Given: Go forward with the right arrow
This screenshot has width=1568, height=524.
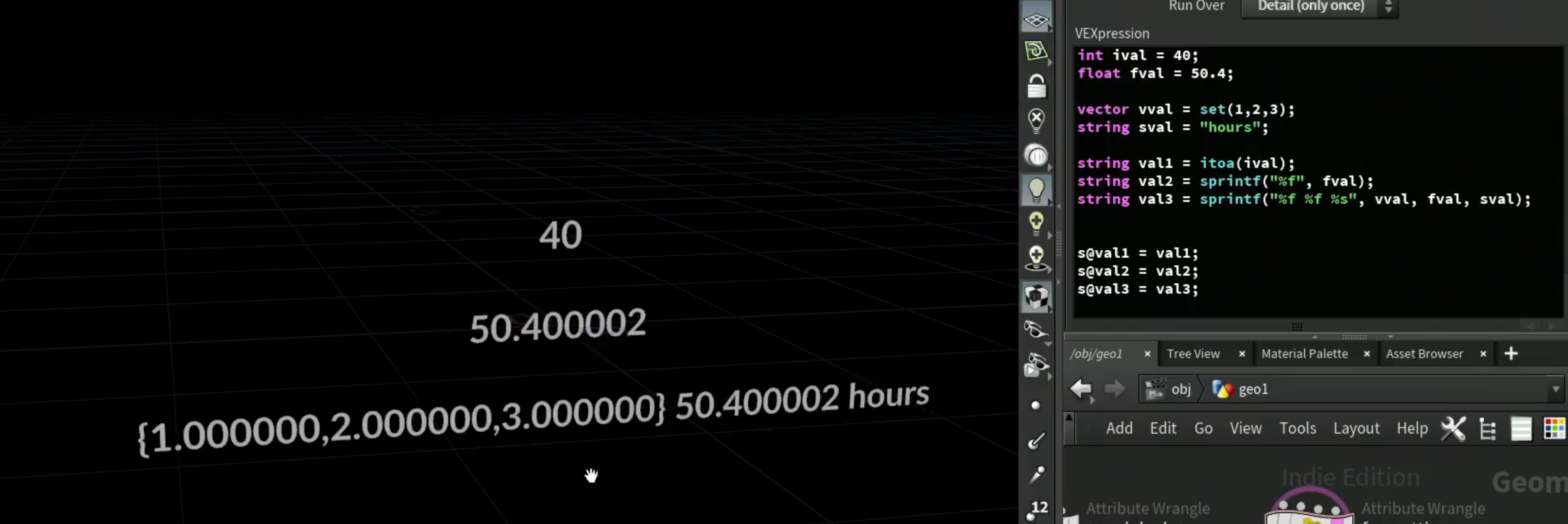Looking at the screenshot, I should (x=1114, y=389).
